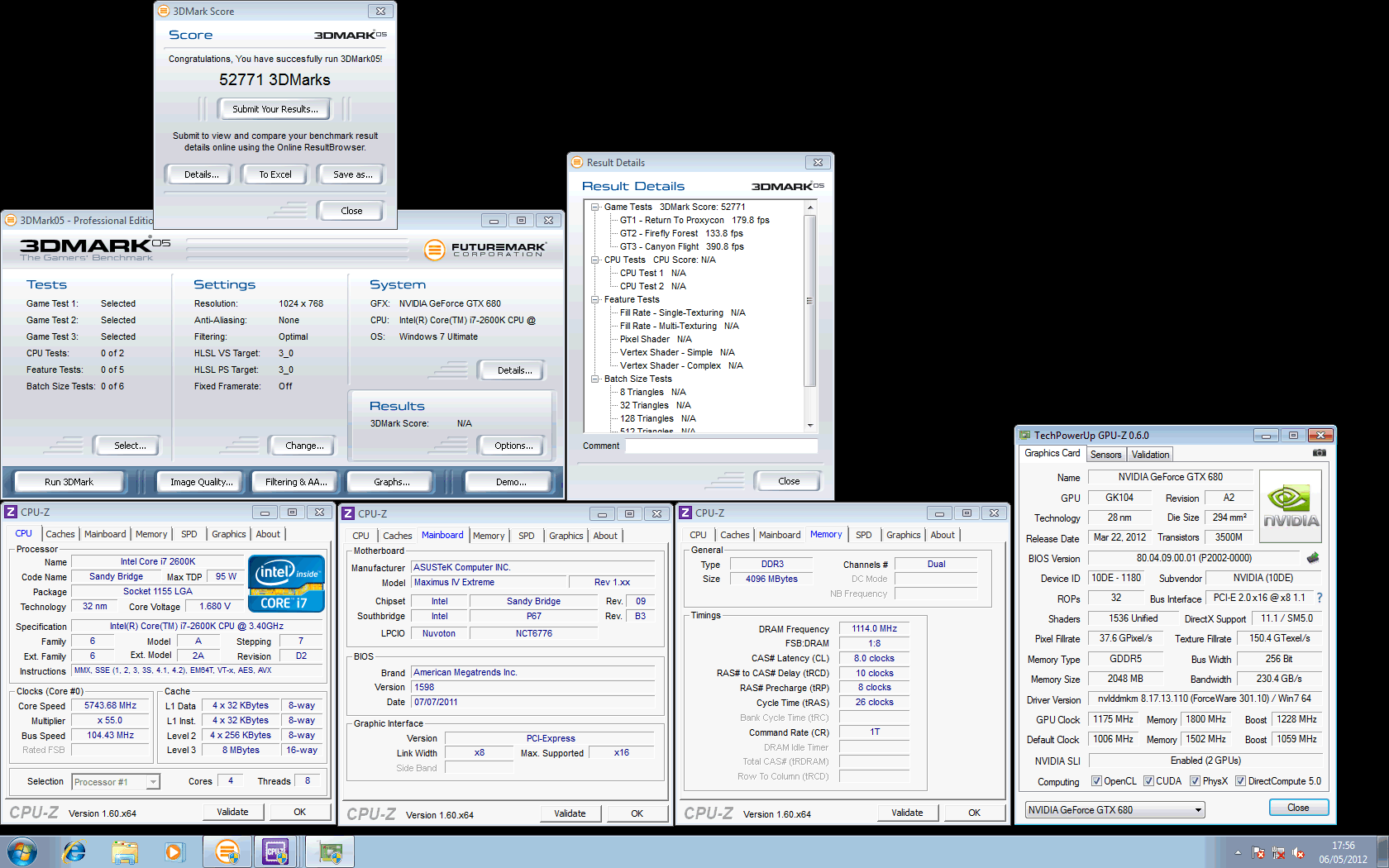
Task: Toggle CUDA checkbox in GPU-Z
Action: [1148, 781]
